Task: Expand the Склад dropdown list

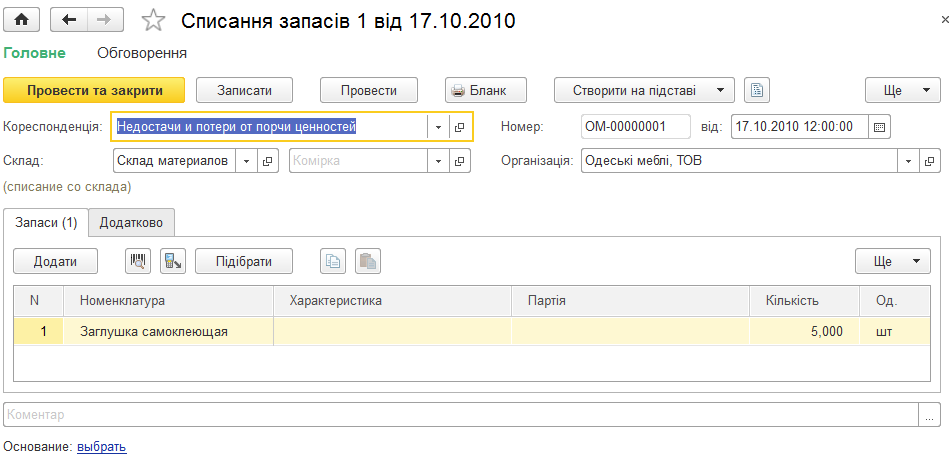Action: coord(246,161)
